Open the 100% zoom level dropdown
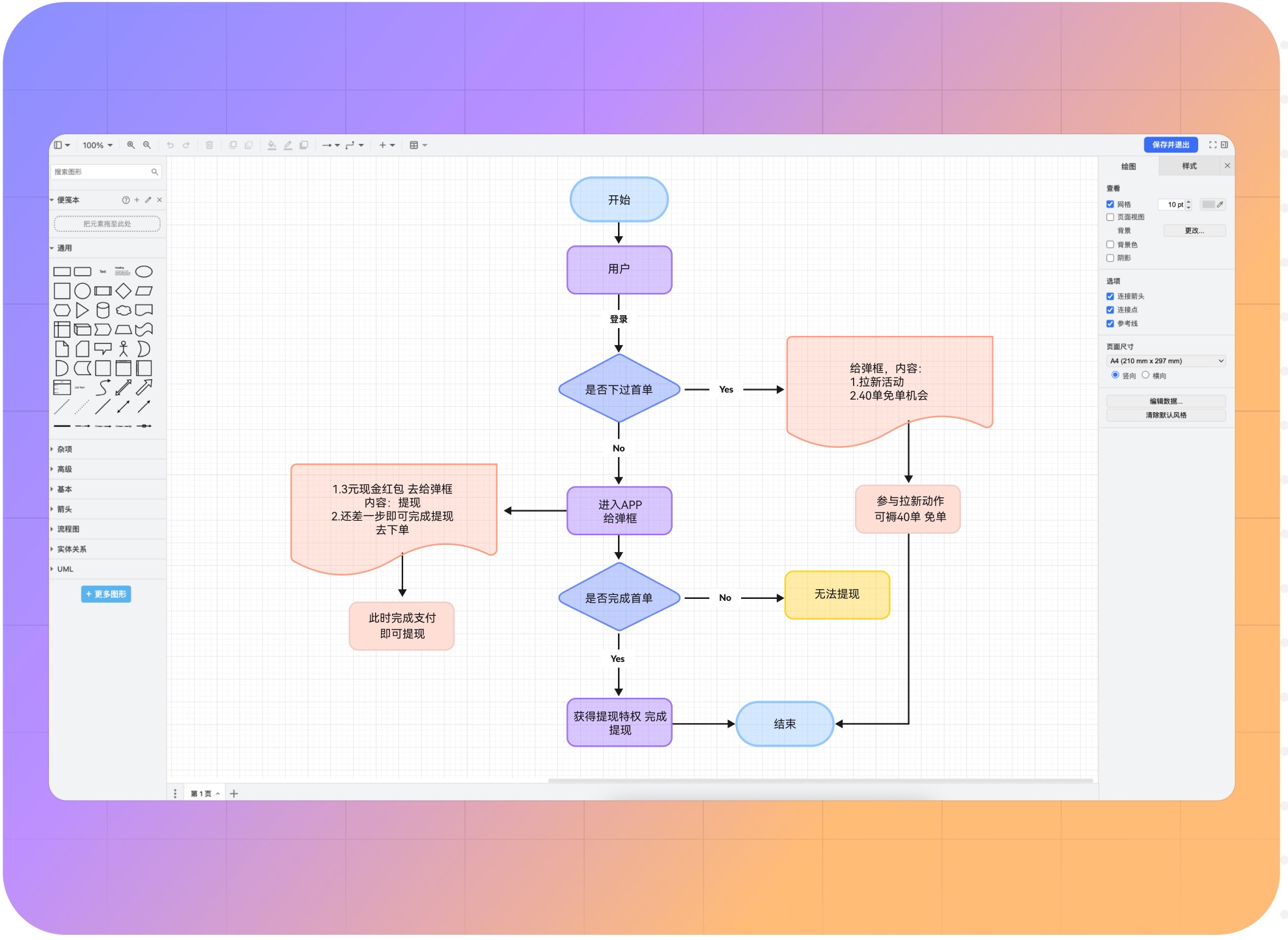The image size is (1288, 940). point(98,145)
